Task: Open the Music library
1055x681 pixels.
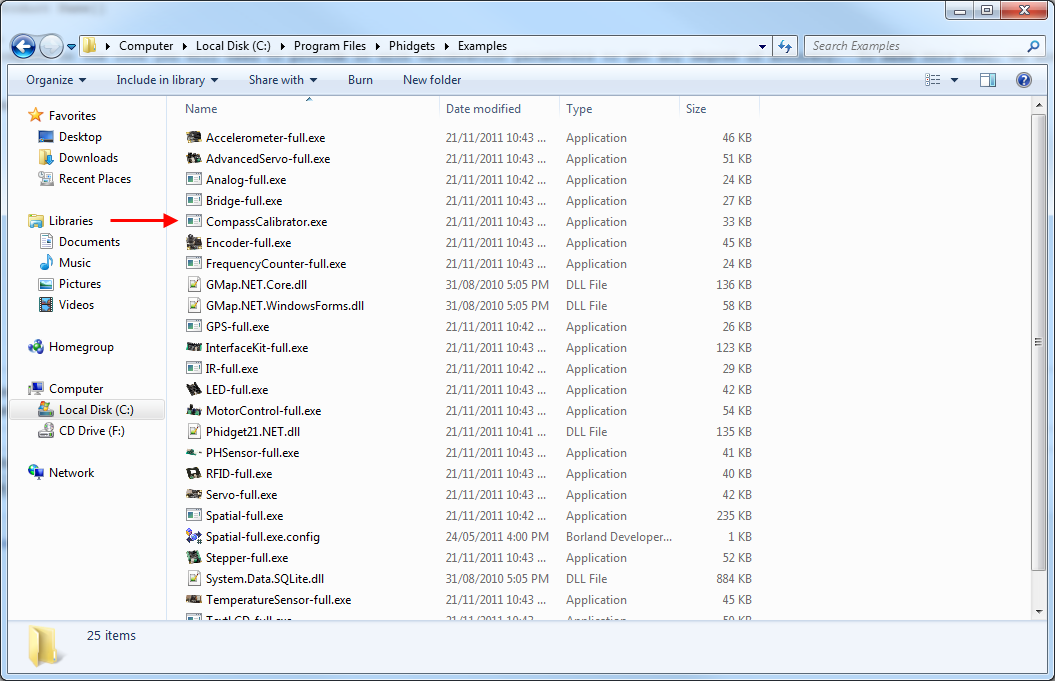Action: coord(74,263)
